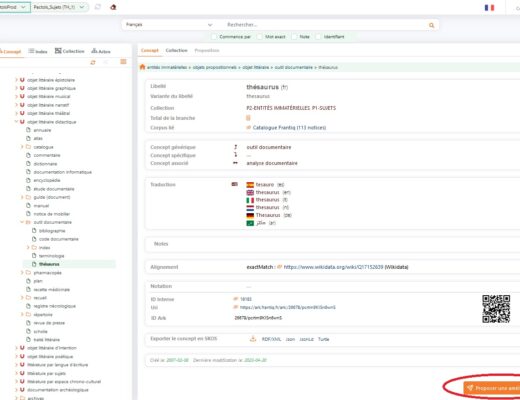The width and height of the screenshot is (520, 400).
Task: Click the copy icon next to thesaurus selector
Action: tap(98, 7)
